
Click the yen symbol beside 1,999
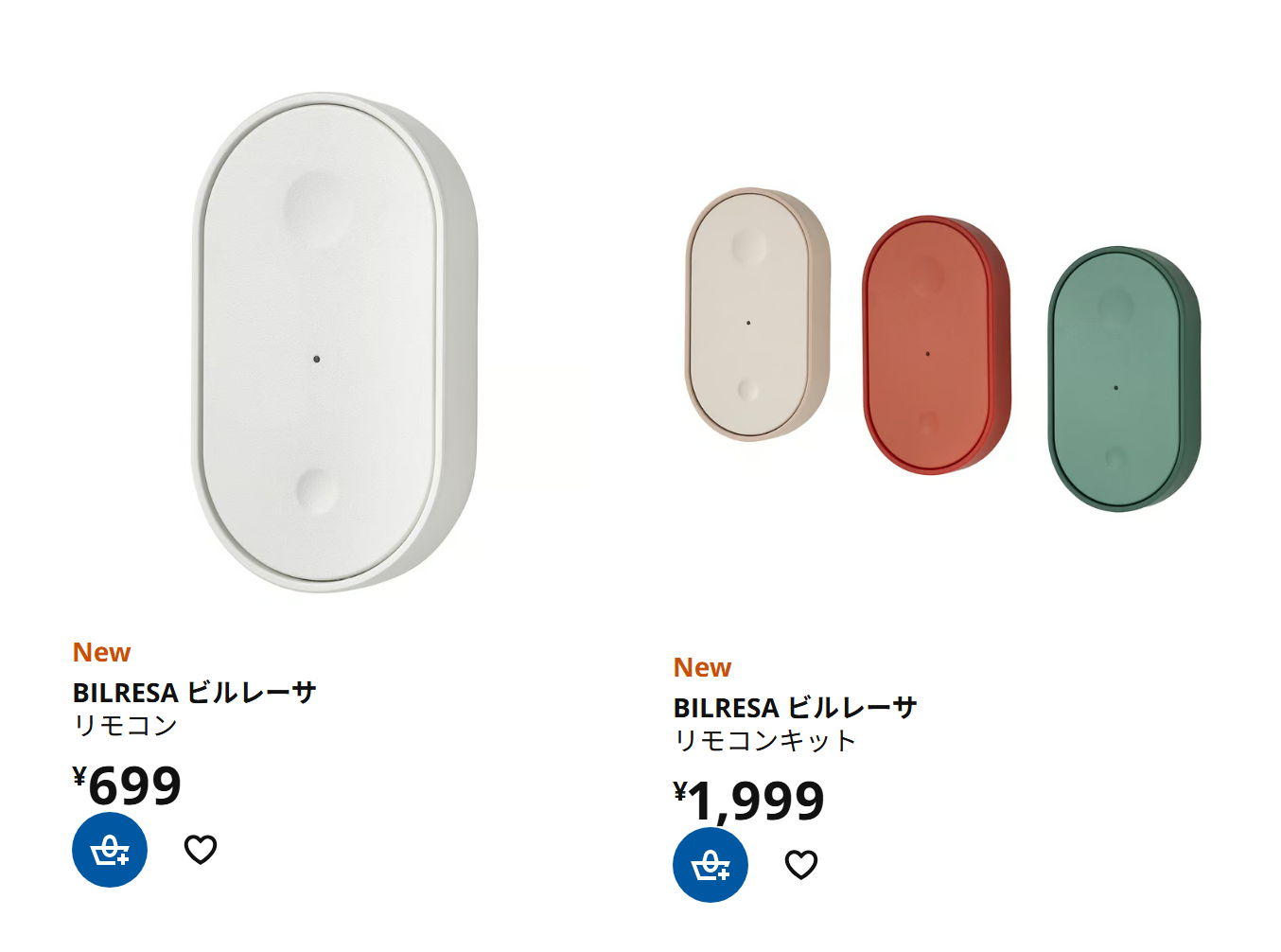[x=680, y=791]
